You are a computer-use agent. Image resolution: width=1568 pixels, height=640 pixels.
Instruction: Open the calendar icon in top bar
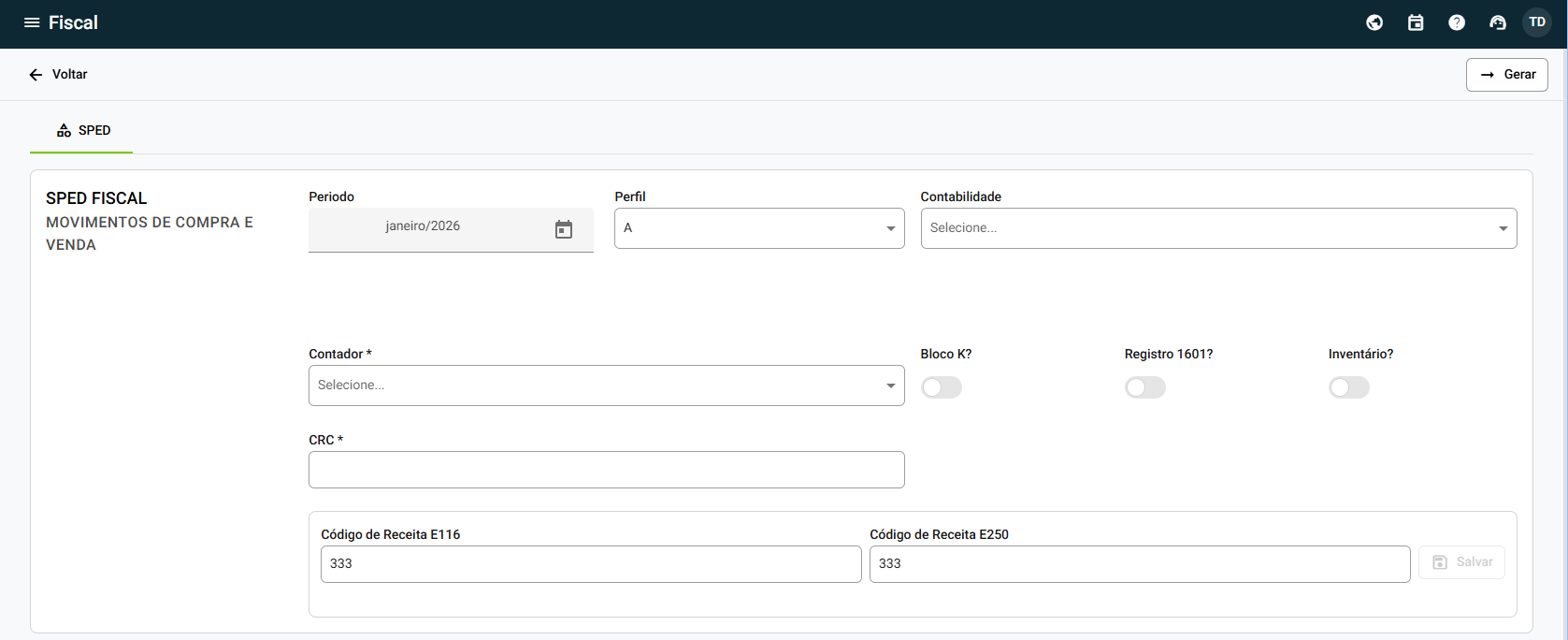tap(1416, 22)
